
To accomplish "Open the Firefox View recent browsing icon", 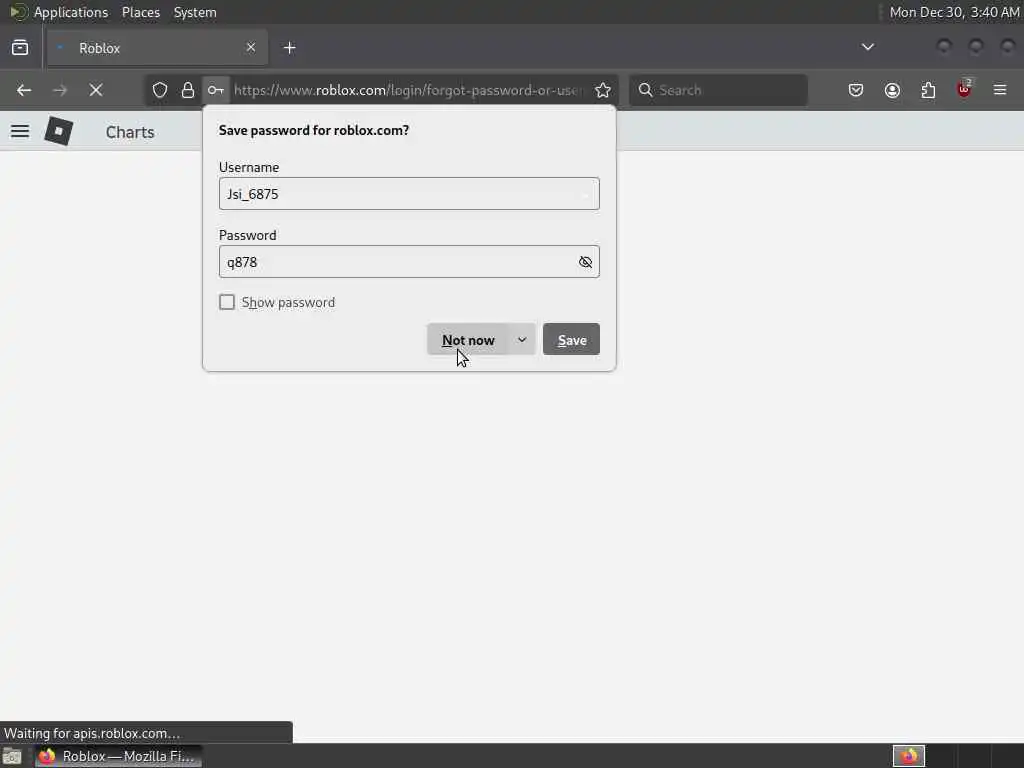I will [20, 48].
